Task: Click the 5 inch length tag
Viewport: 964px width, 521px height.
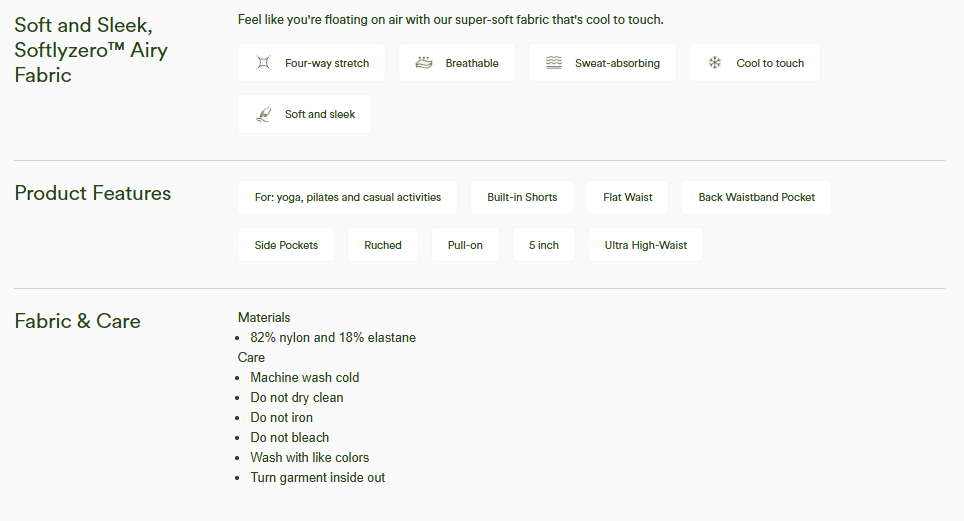Action: tap(544, 245)
